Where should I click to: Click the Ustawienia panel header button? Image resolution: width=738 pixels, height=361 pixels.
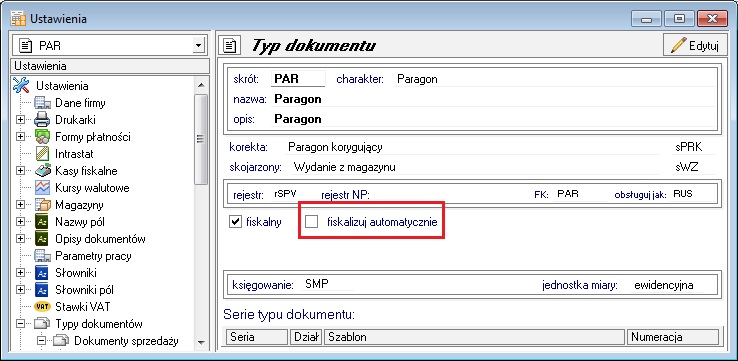[x=110, y=66]
